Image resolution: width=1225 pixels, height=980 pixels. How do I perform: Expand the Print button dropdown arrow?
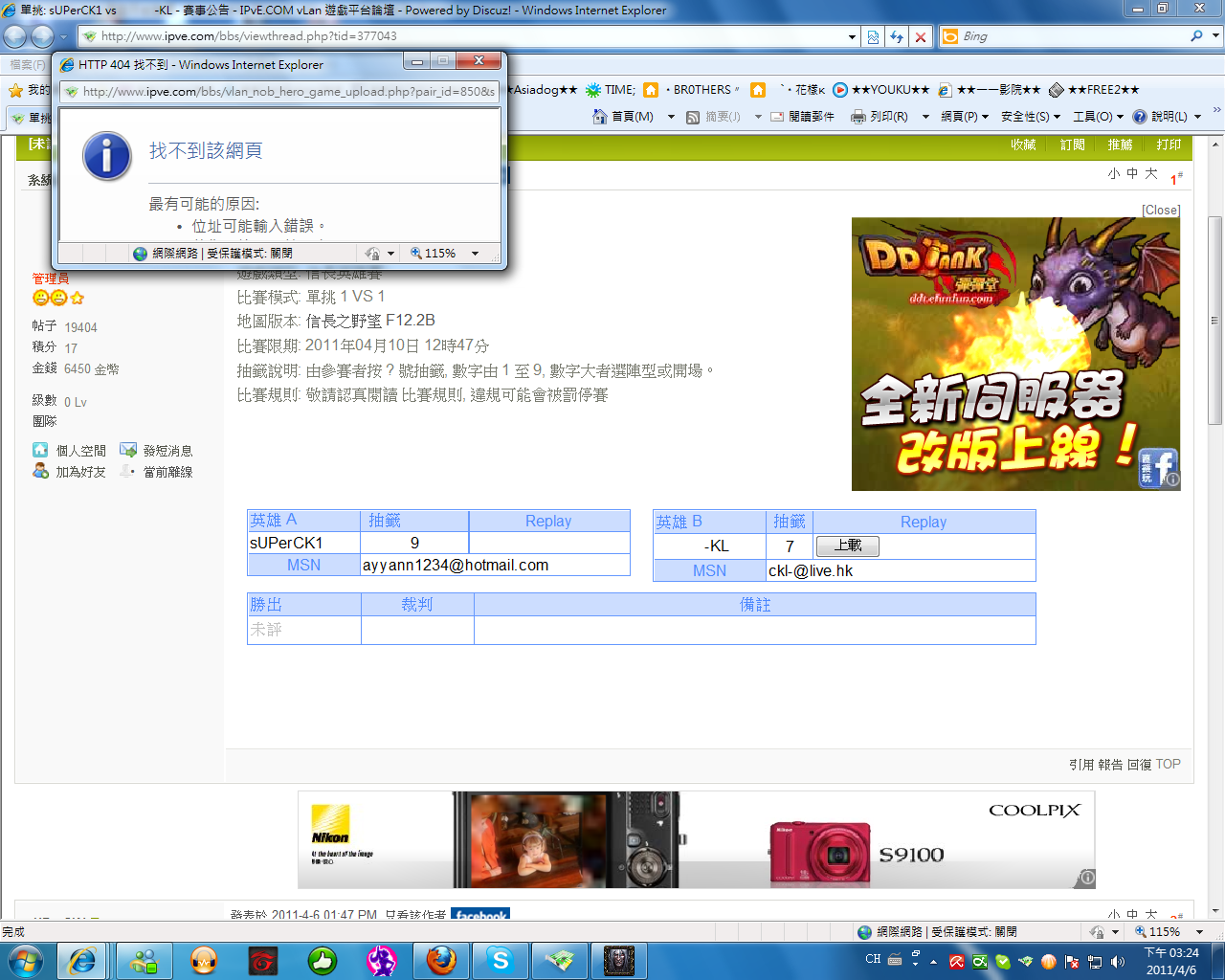coord(925,117)
